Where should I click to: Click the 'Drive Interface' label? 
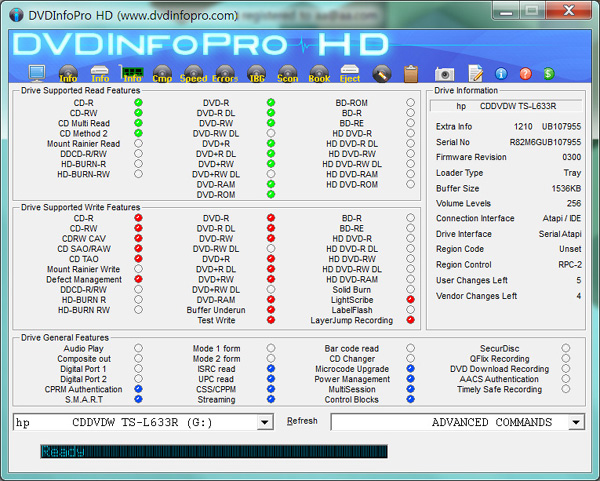click(464, 234)
